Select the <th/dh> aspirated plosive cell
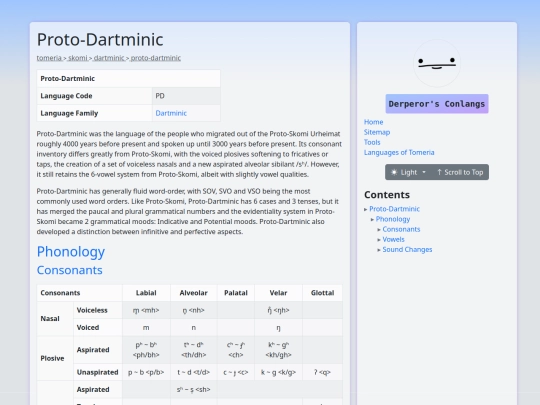 [193, 350]
